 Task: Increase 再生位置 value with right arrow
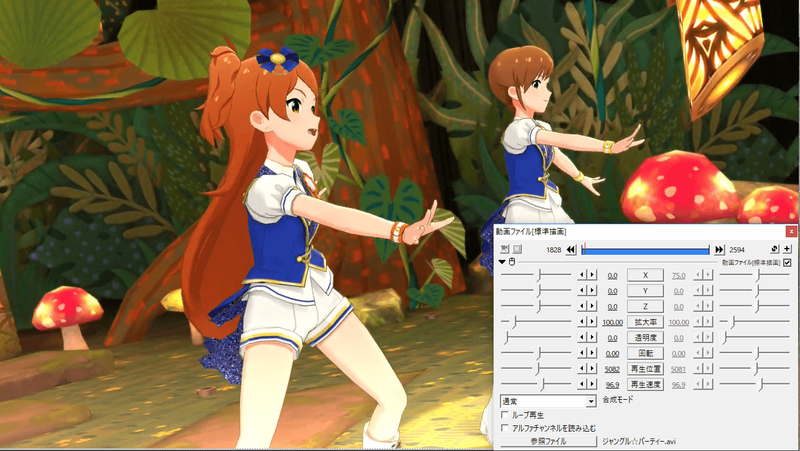coord(592,368)
